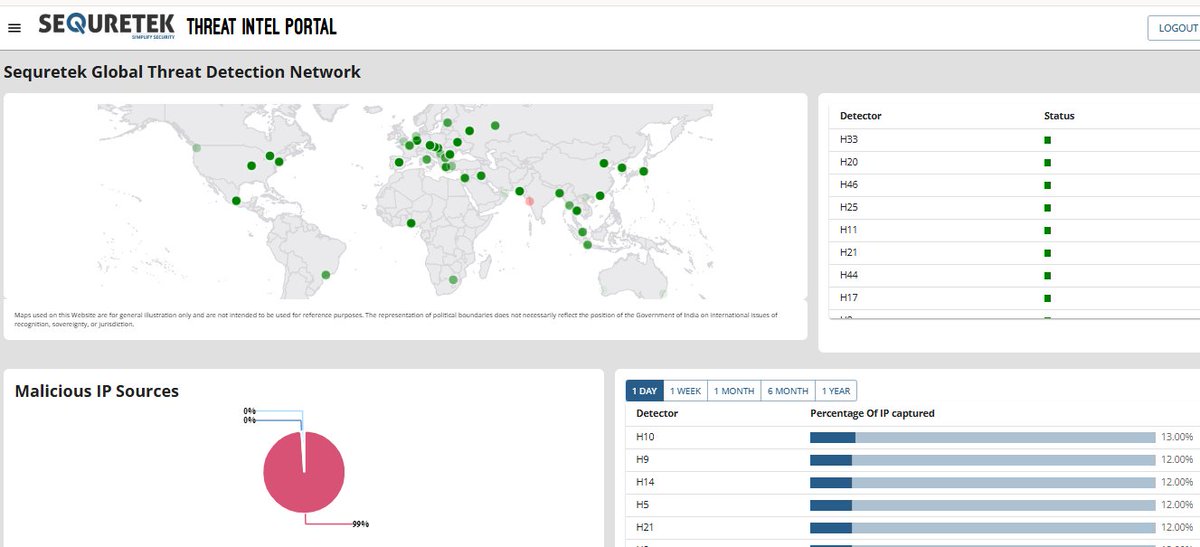Click the H14 percentage progress bar

click(982, 482)
